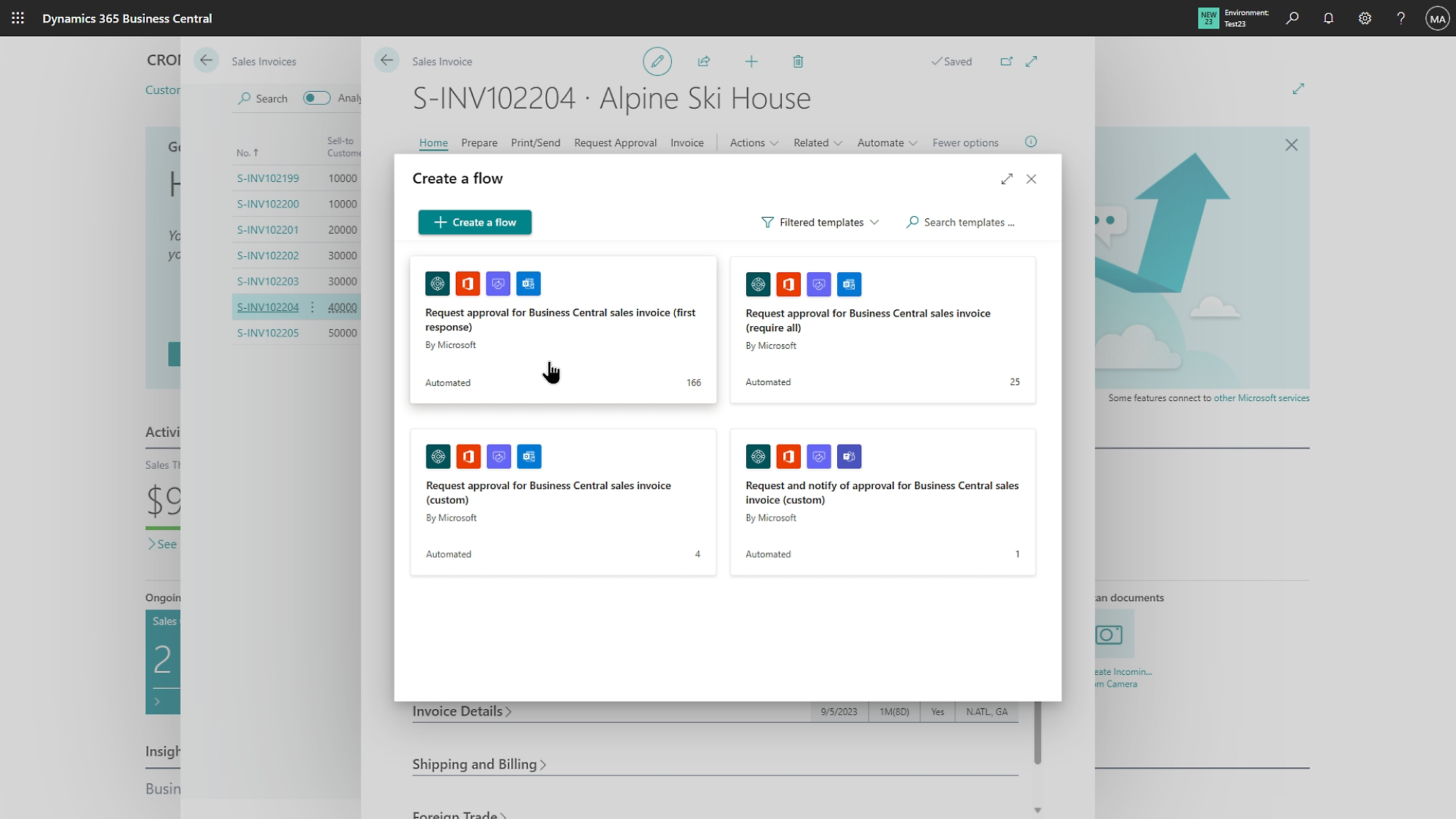Choose Request and notify of approval template
This screenshot has width=1456, height=819.
pos(882,502)
